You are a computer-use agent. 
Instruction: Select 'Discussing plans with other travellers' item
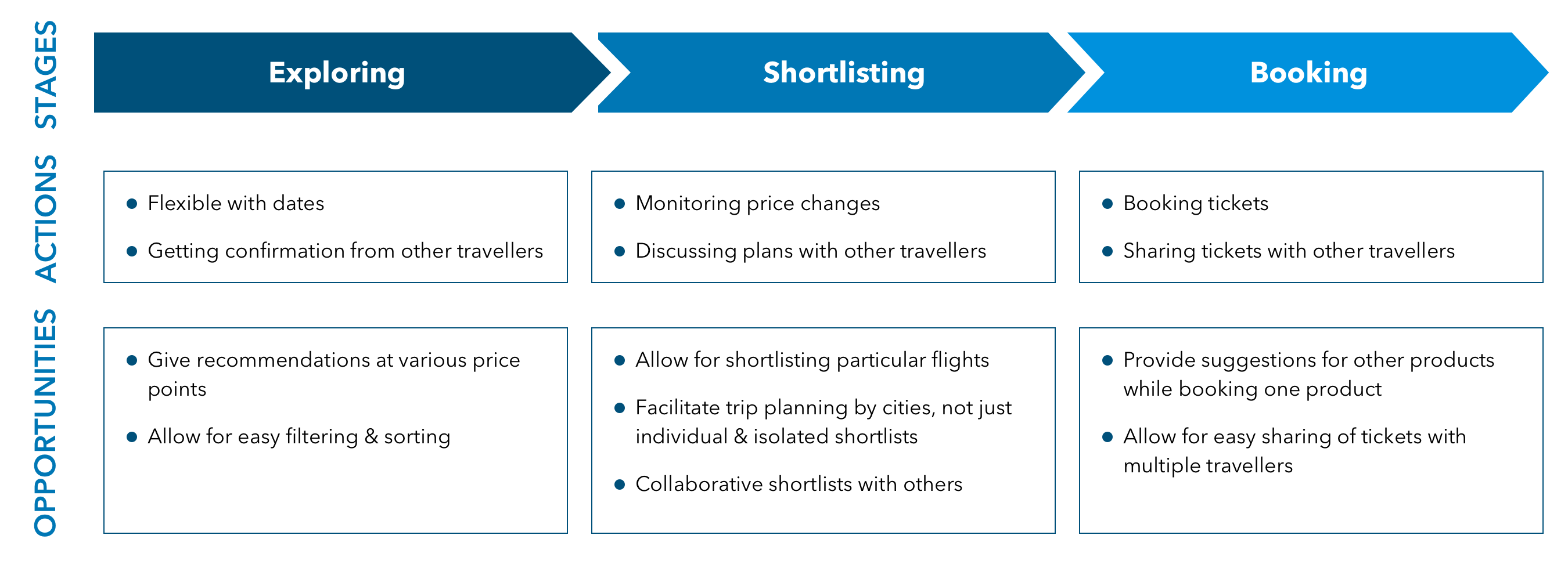point(810,251)
